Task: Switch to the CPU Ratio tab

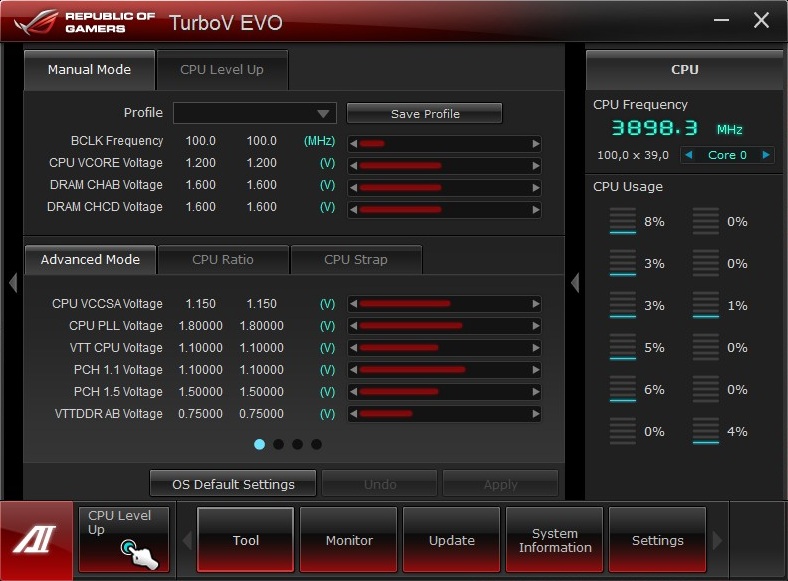Action: point(223,260)
